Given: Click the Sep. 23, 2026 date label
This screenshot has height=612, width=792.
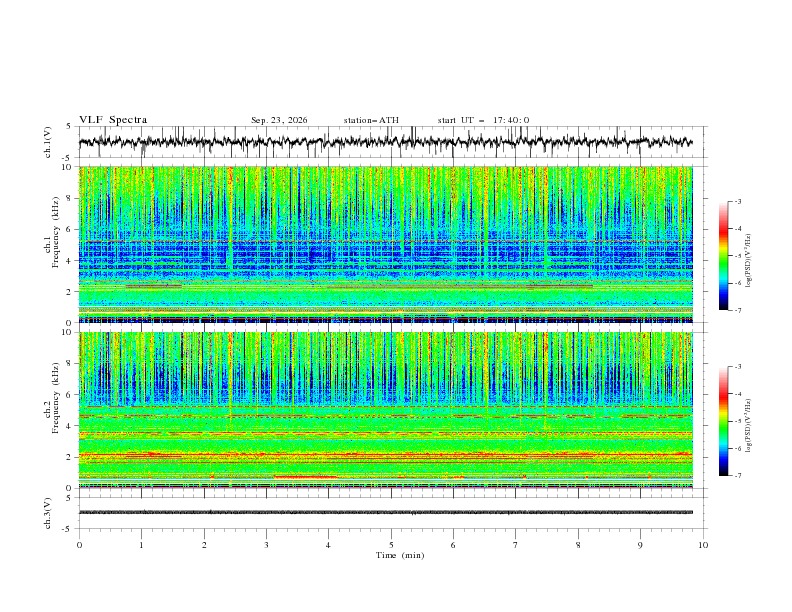Looking at the screenshot, I should point(279,120).
